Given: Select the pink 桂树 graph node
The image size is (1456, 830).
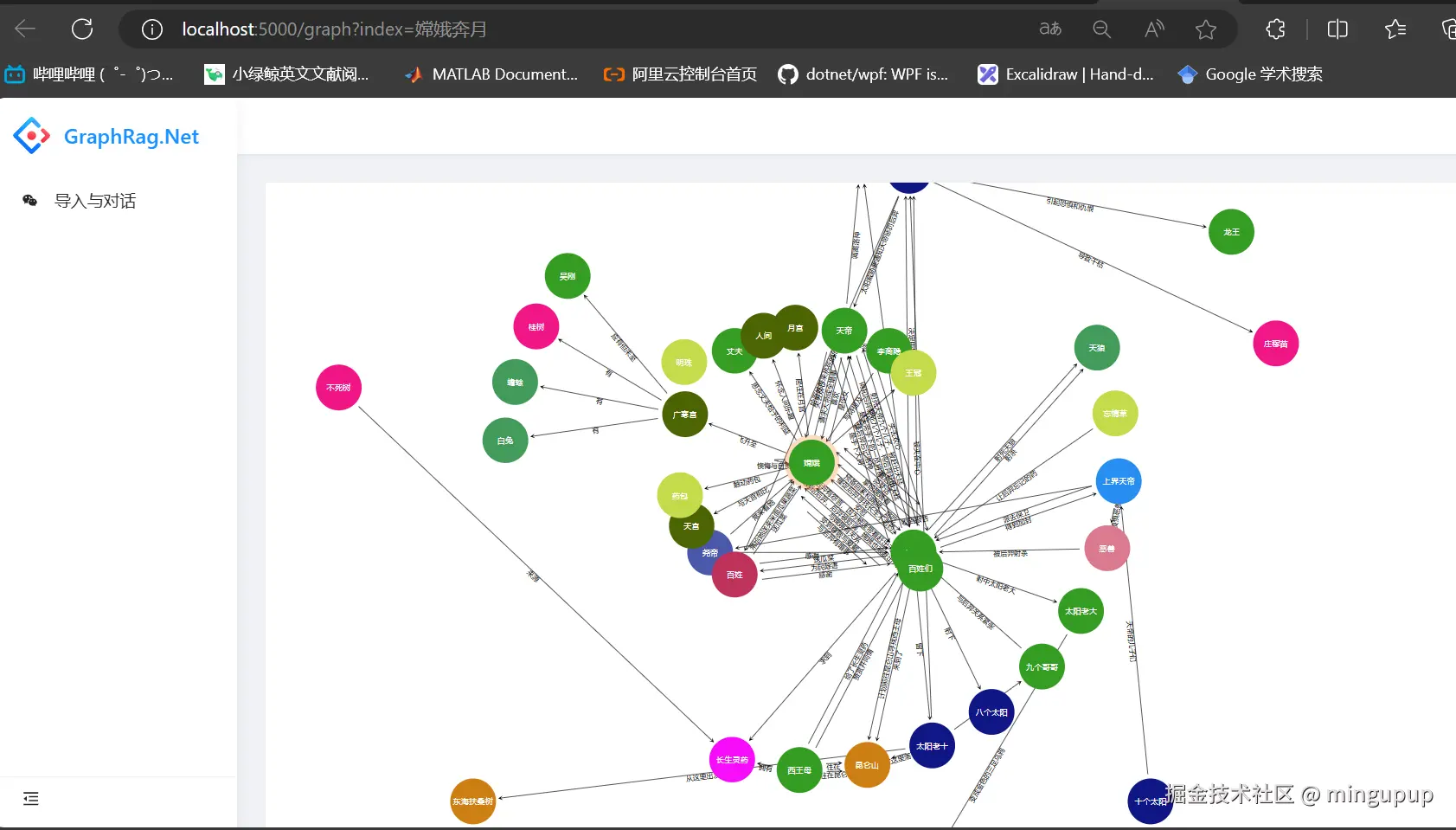Looking at the screenshot, I should [536, 326].
